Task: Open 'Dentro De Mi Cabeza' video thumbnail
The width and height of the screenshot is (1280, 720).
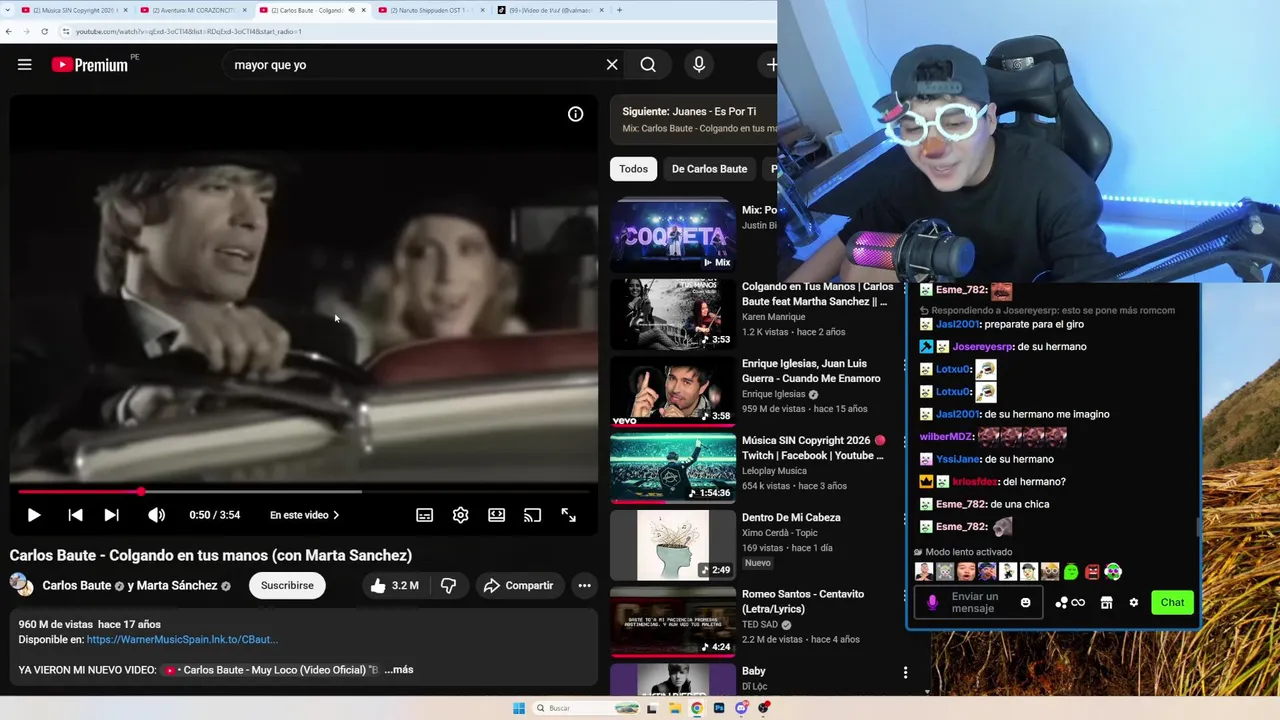Action: [x=673, y=544]
